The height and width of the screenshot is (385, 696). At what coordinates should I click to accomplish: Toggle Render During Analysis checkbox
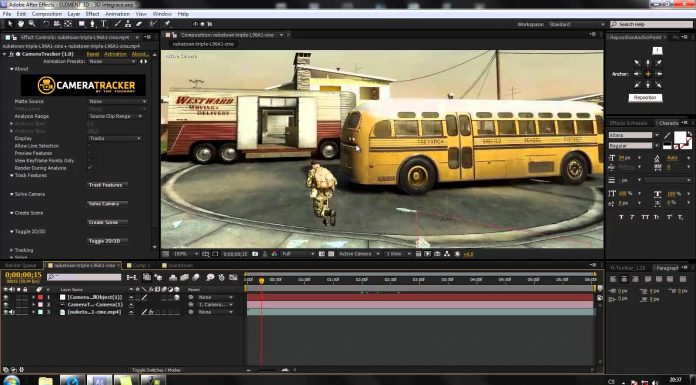(90, 168)
